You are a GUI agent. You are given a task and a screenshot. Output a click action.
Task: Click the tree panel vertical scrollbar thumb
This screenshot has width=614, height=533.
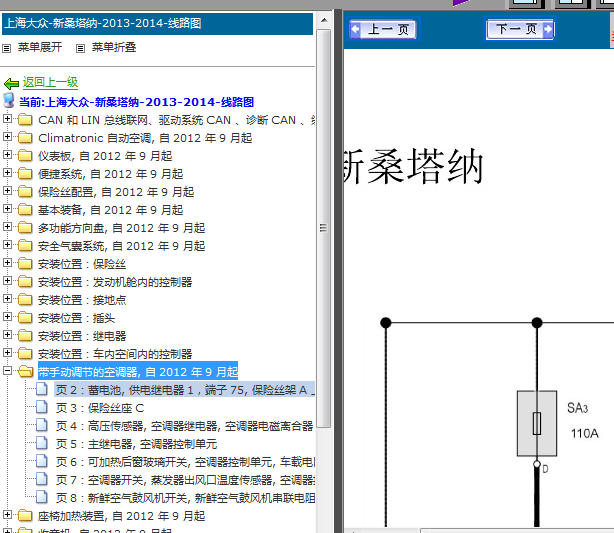tap(323, 228)
